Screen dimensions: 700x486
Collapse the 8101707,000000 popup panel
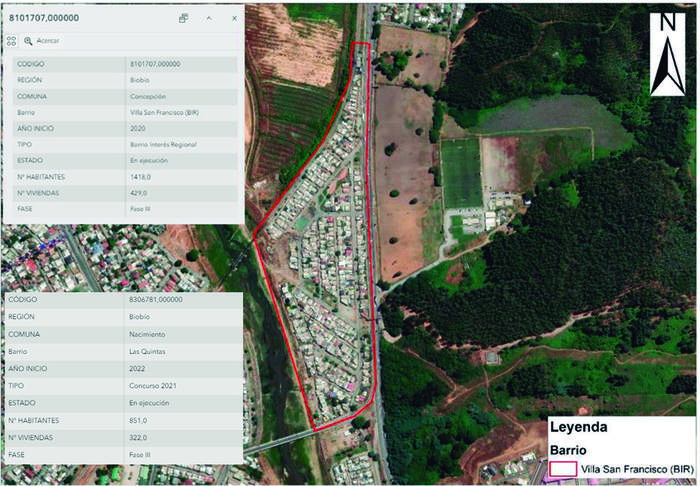pos(209,18)
